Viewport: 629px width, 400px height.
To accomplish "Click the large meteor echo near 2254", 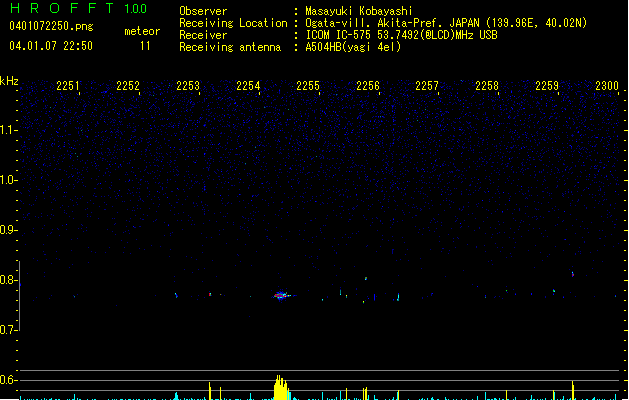I will point(282,296).
